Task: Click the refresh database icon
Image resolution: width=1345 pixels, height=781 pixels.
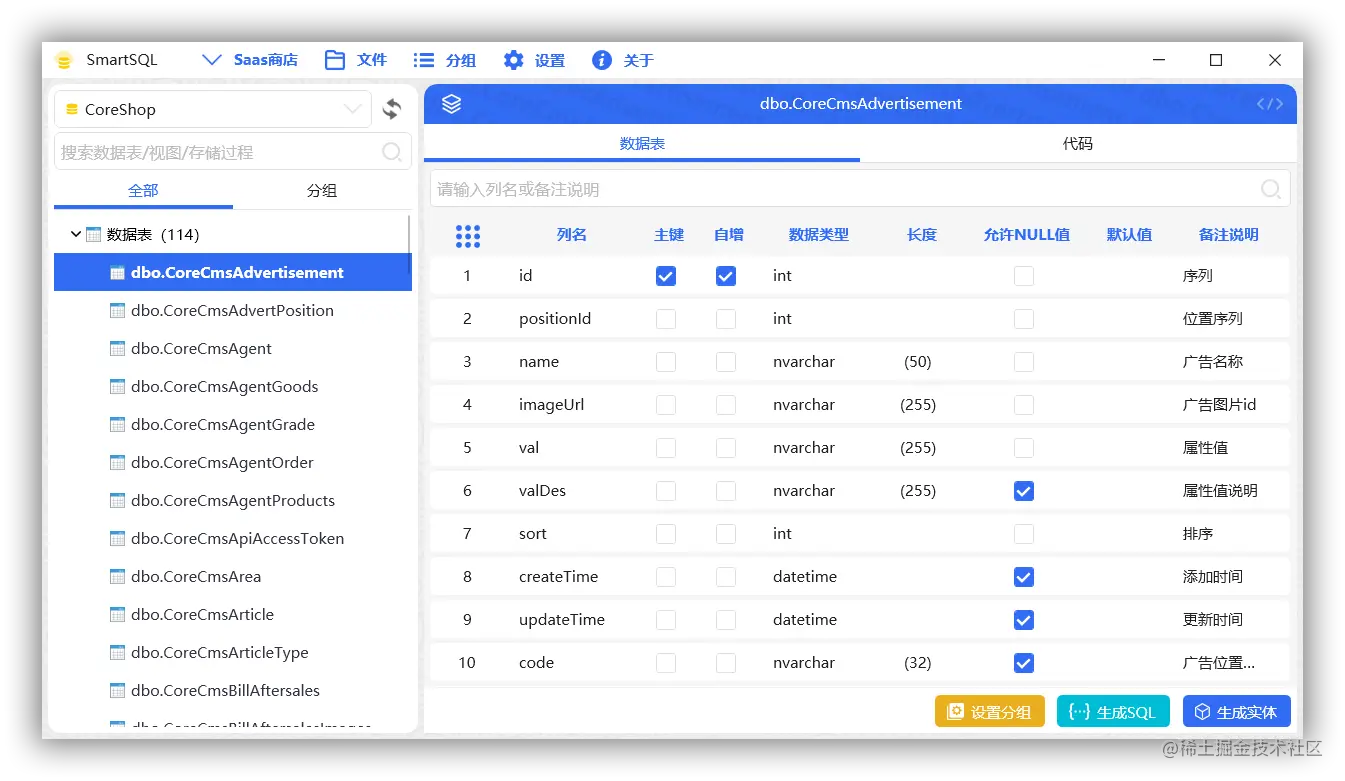Action: pos(392,109)
